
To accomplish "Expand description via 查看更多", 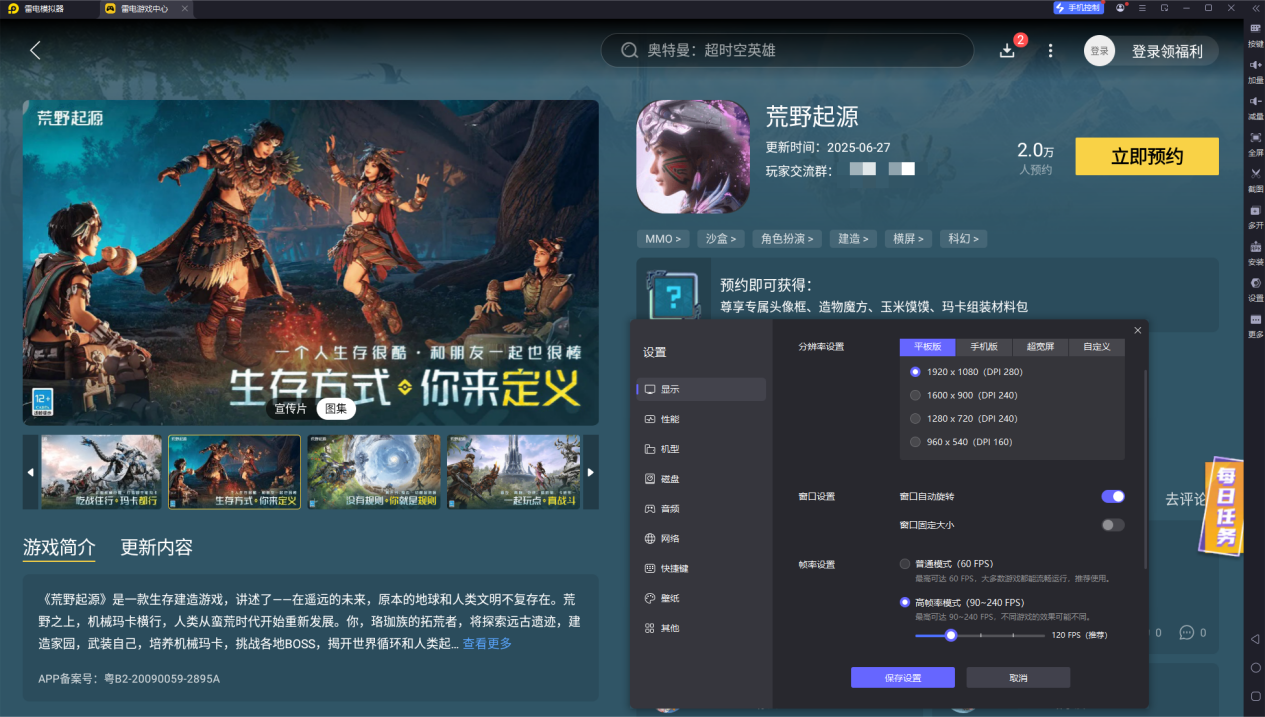I will [487, 644].
